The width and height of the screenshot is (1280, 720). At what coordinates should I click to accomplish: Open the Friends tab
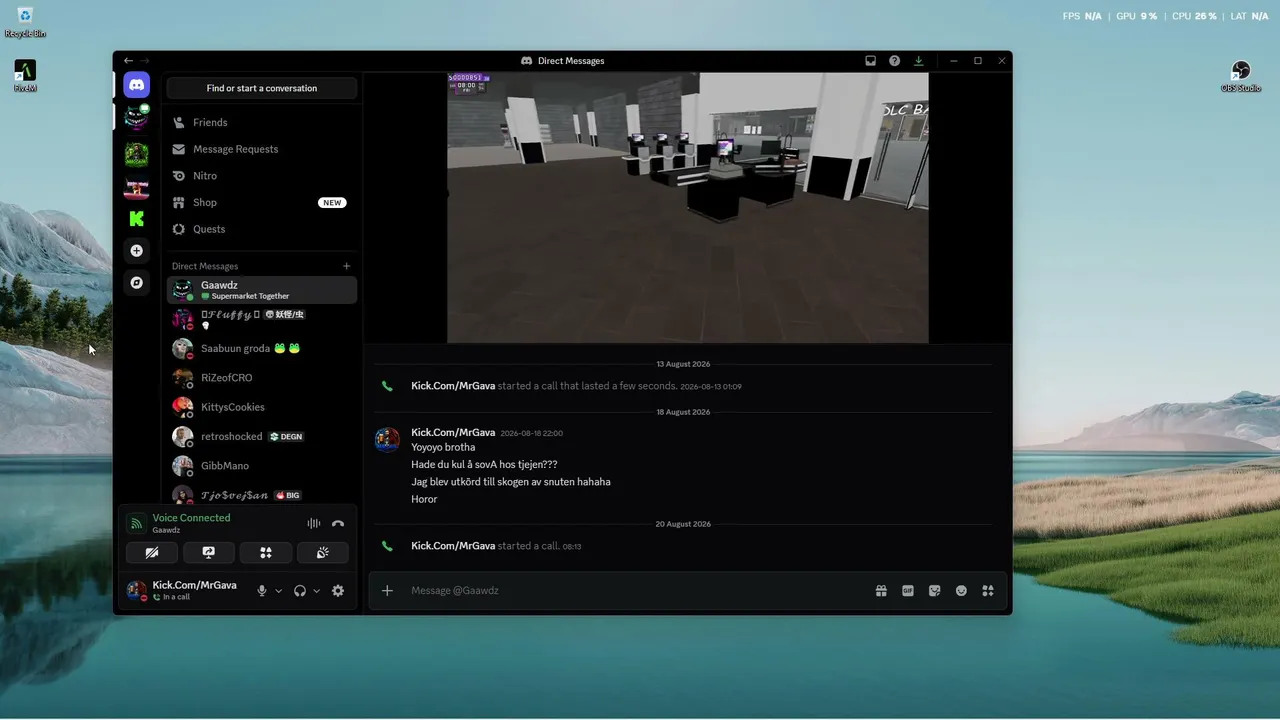[x=262, y=122]
